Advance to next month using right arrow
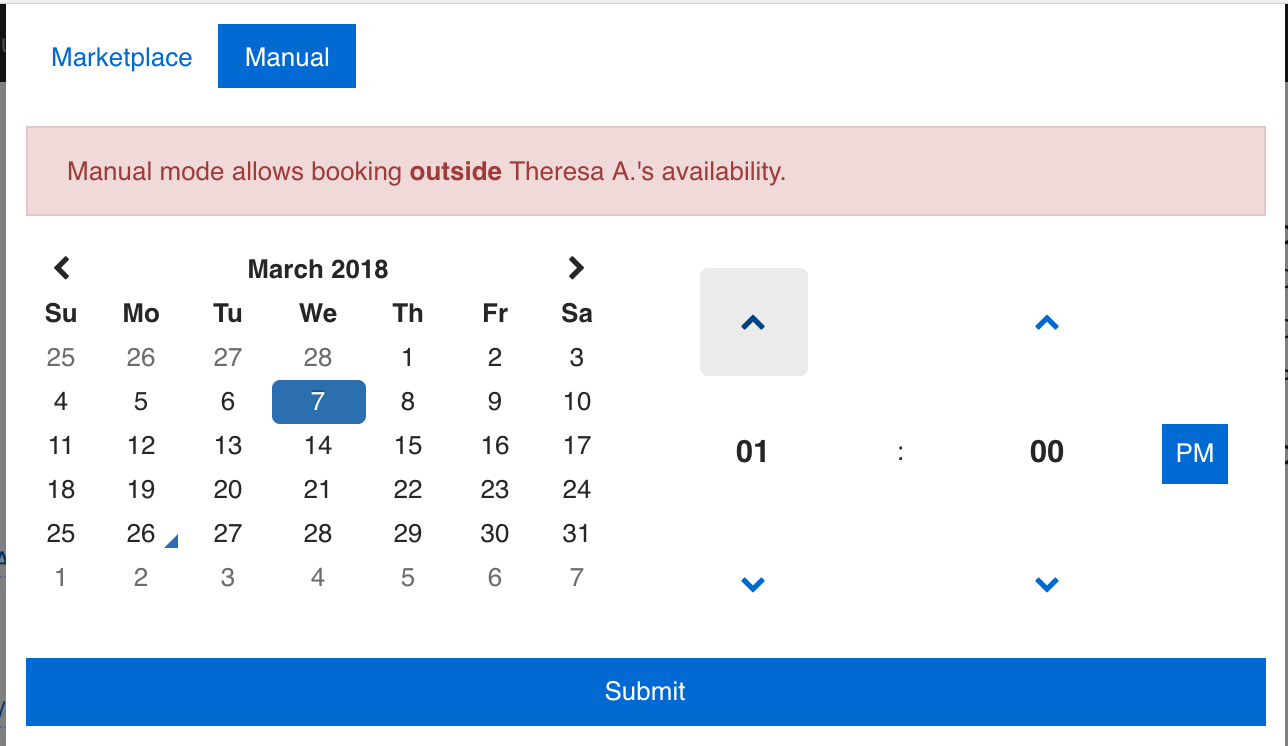 click(576, 268)
